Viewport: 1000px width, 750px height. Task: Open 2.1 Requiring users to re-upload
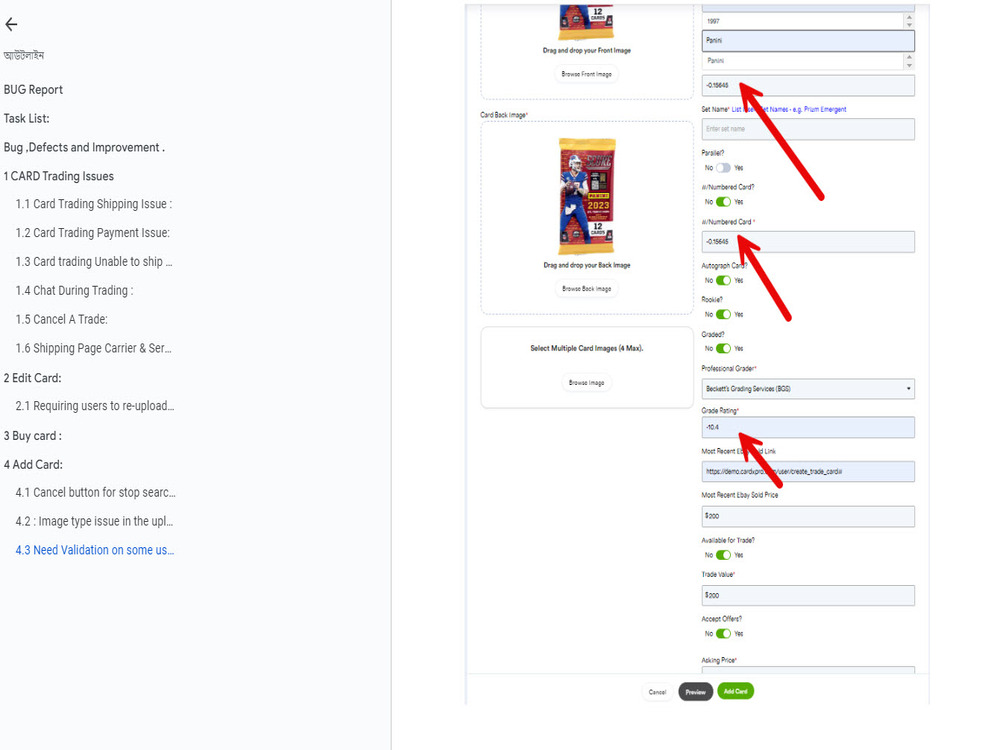(x=95, y=406)
